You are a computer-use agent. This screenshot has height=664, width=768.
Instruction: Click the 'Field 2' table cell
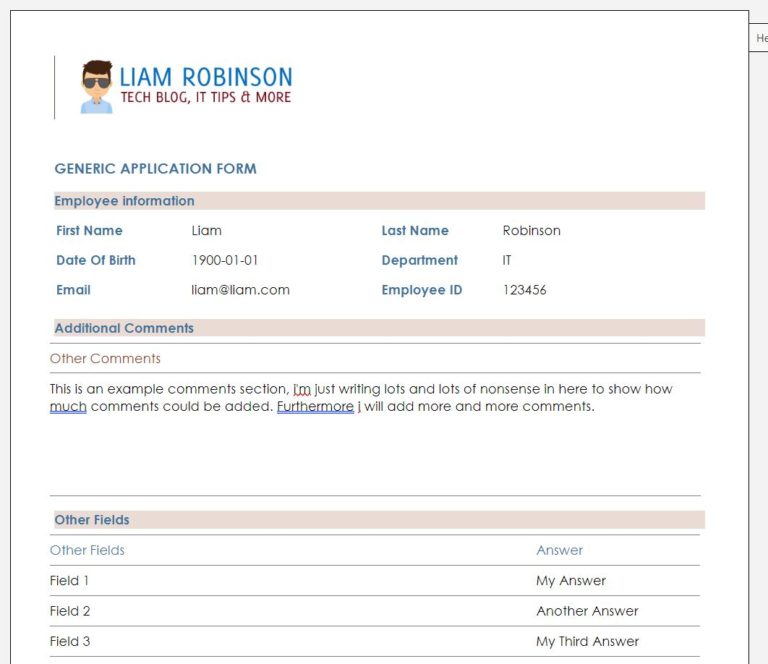pyautogui.click(x=70, y=611)
